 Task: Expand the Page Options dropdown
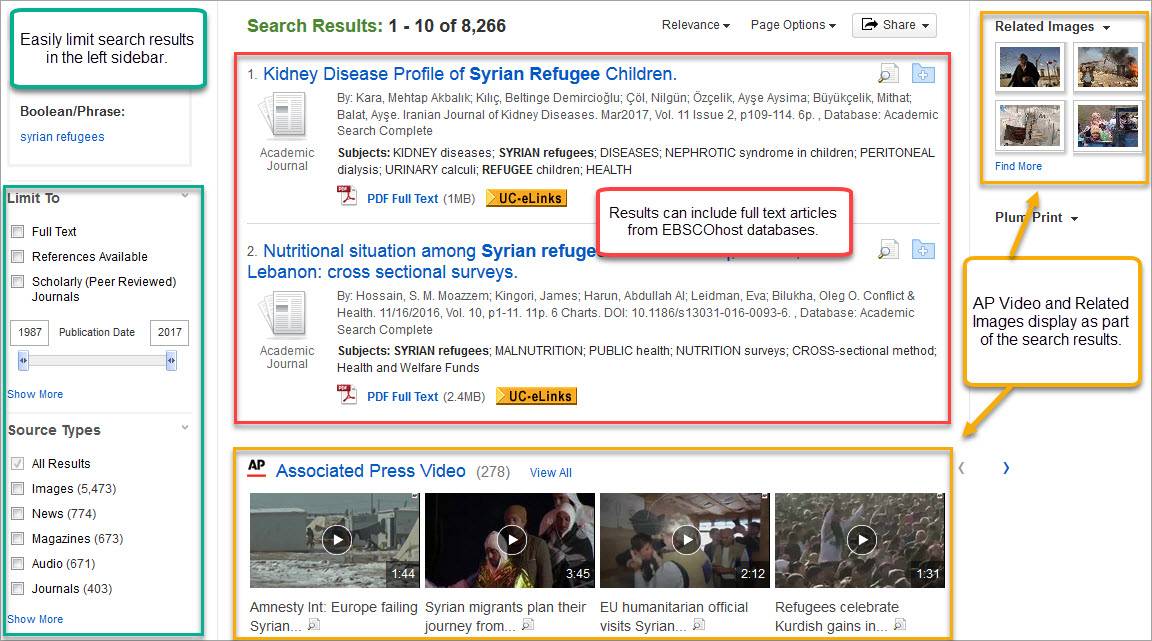[793, 25]
